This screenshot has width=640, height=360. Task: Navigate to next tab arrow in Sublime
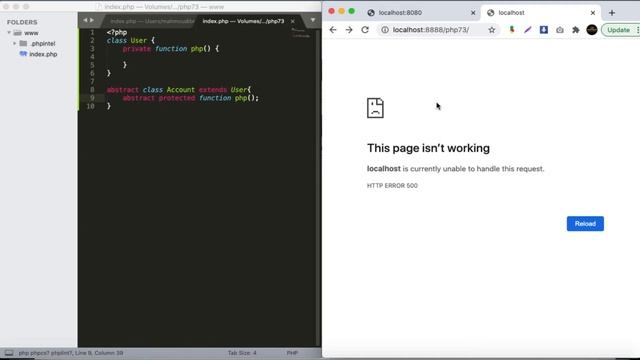point(92,20)
